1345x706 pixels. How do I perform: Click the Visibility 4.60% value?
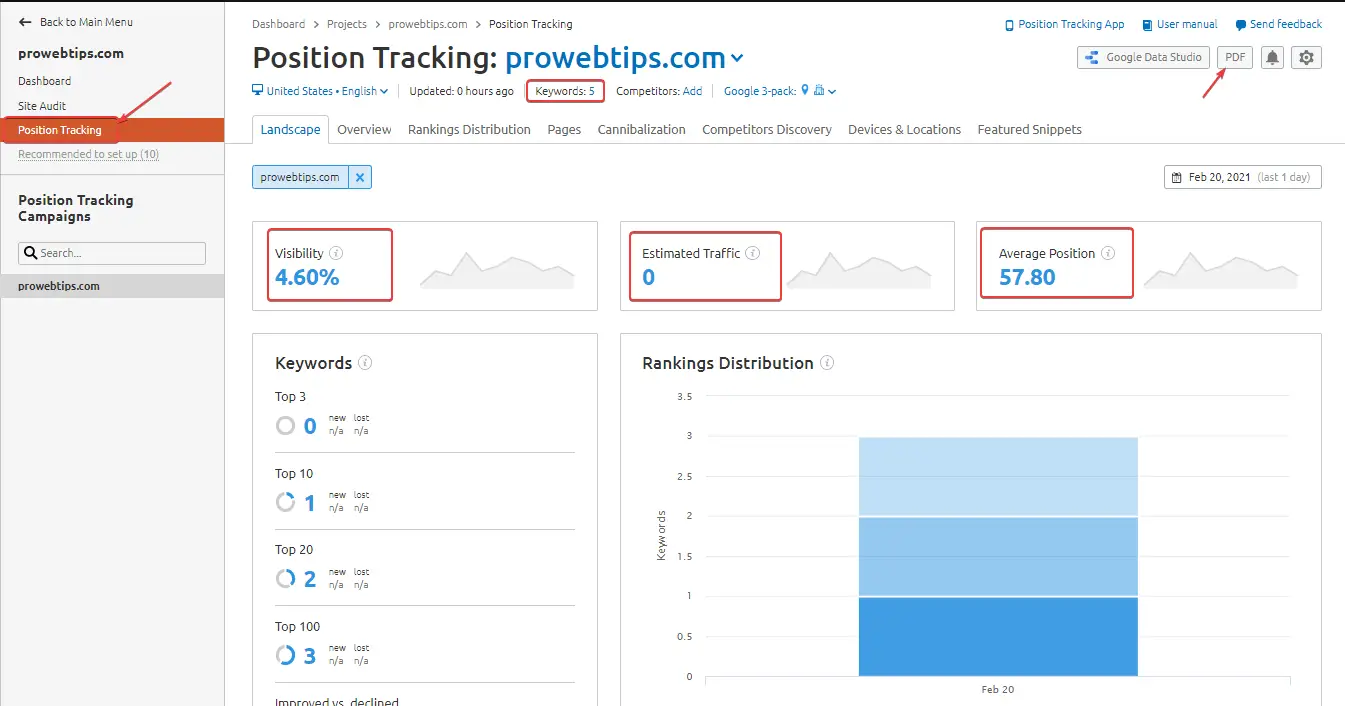point(307,277)
